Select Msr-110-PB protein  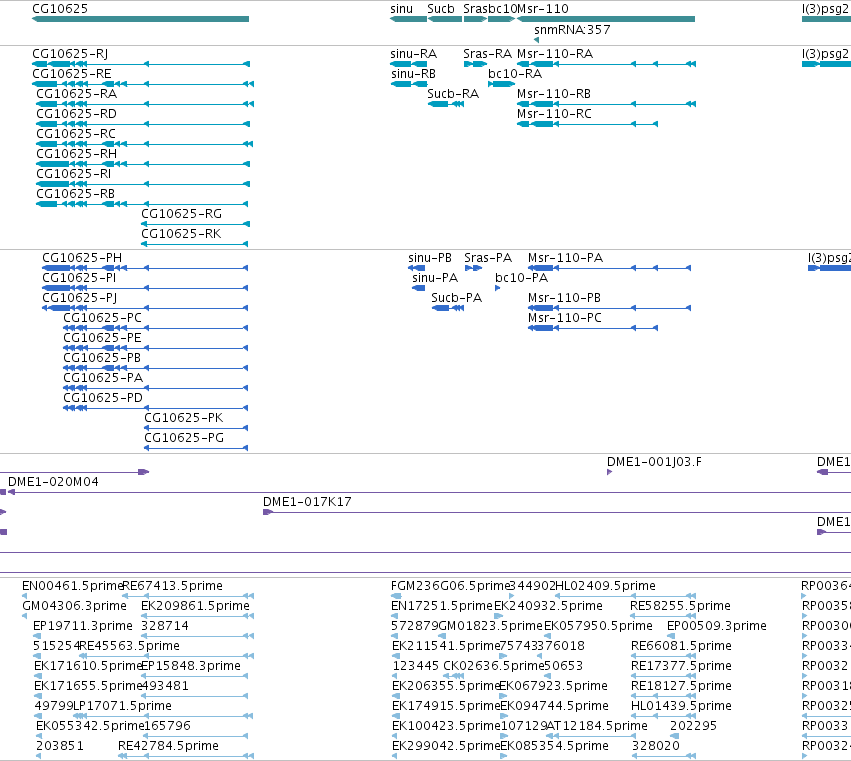click(x=609, y=308)
